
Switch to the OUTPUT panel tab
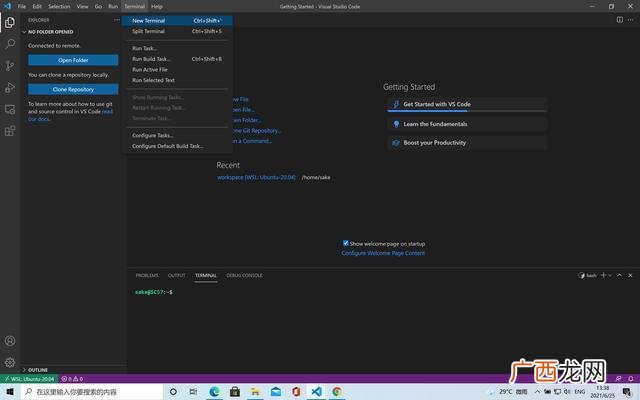177,276
